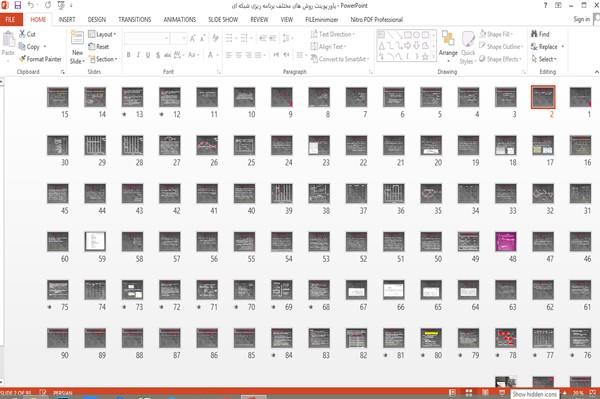600x399 pixels.
Task: Click Show hidden icons in system tray
Action: click(x=535, y=394)
